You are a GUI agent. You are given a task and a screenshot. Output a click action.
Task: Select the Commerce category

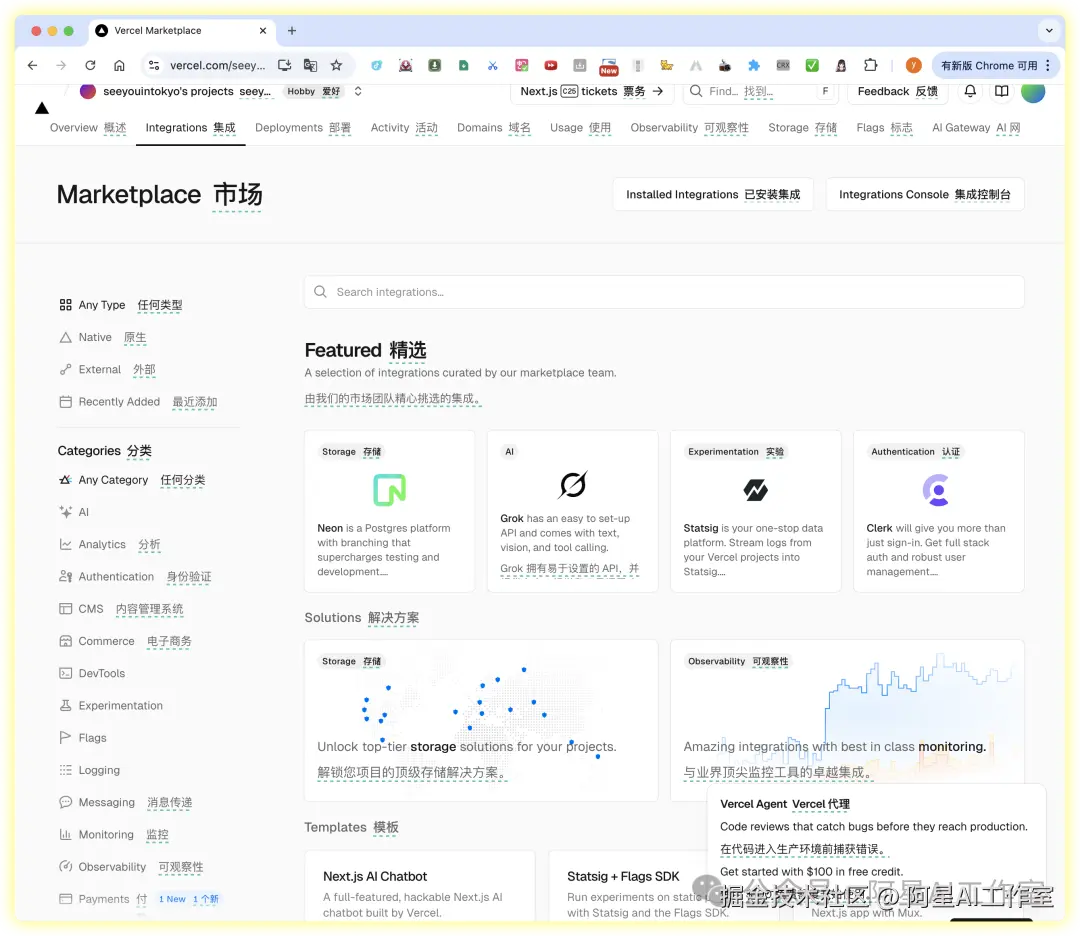click(125, 641)
